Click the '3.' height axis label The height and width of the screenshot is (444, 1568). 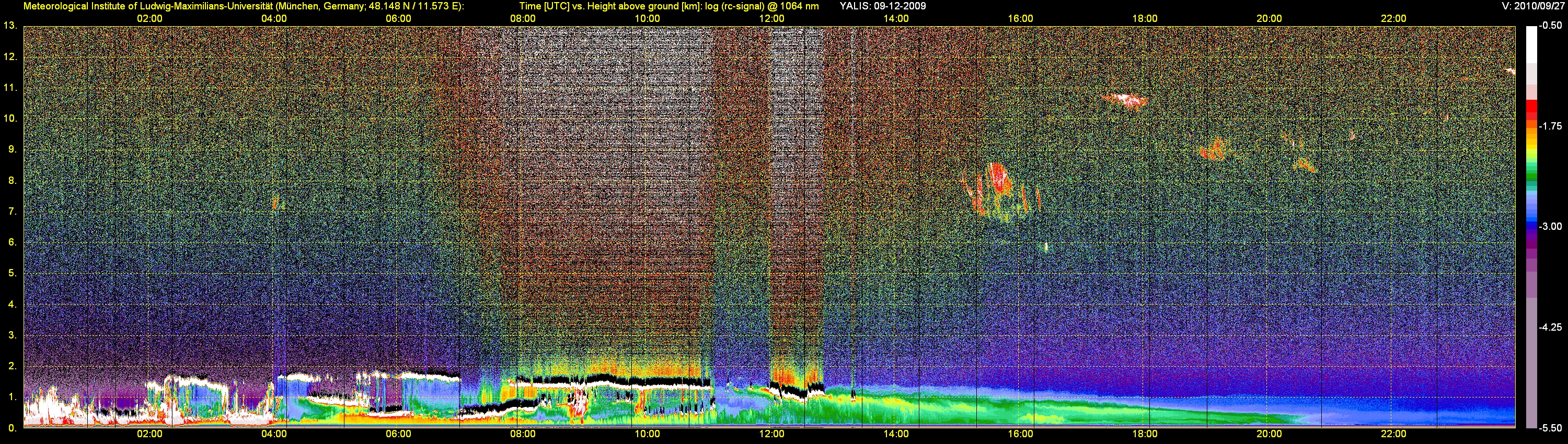[12, 335]
